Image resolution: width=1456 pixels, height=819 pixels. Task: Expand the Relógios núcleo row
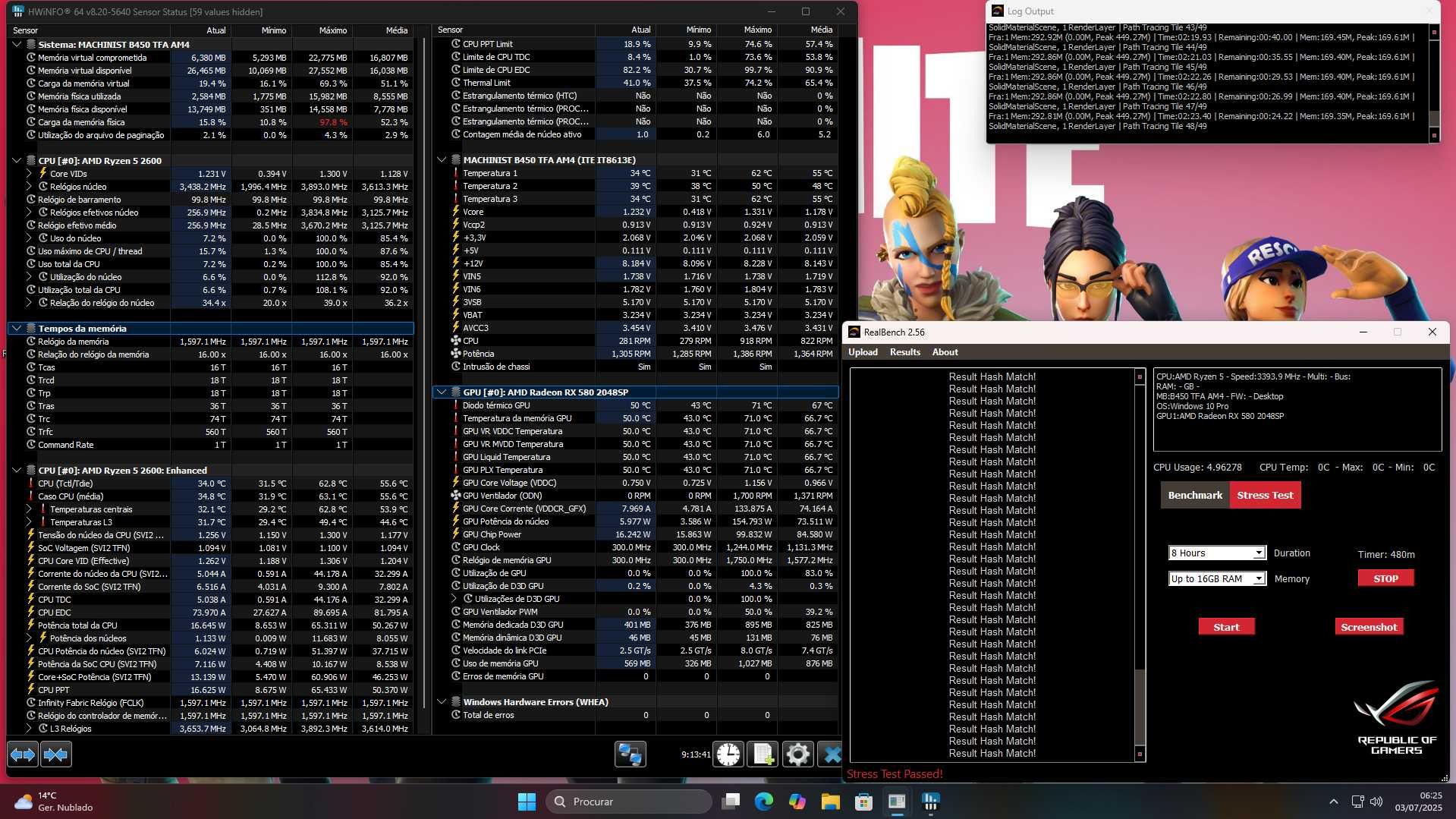tap(29, 187)
